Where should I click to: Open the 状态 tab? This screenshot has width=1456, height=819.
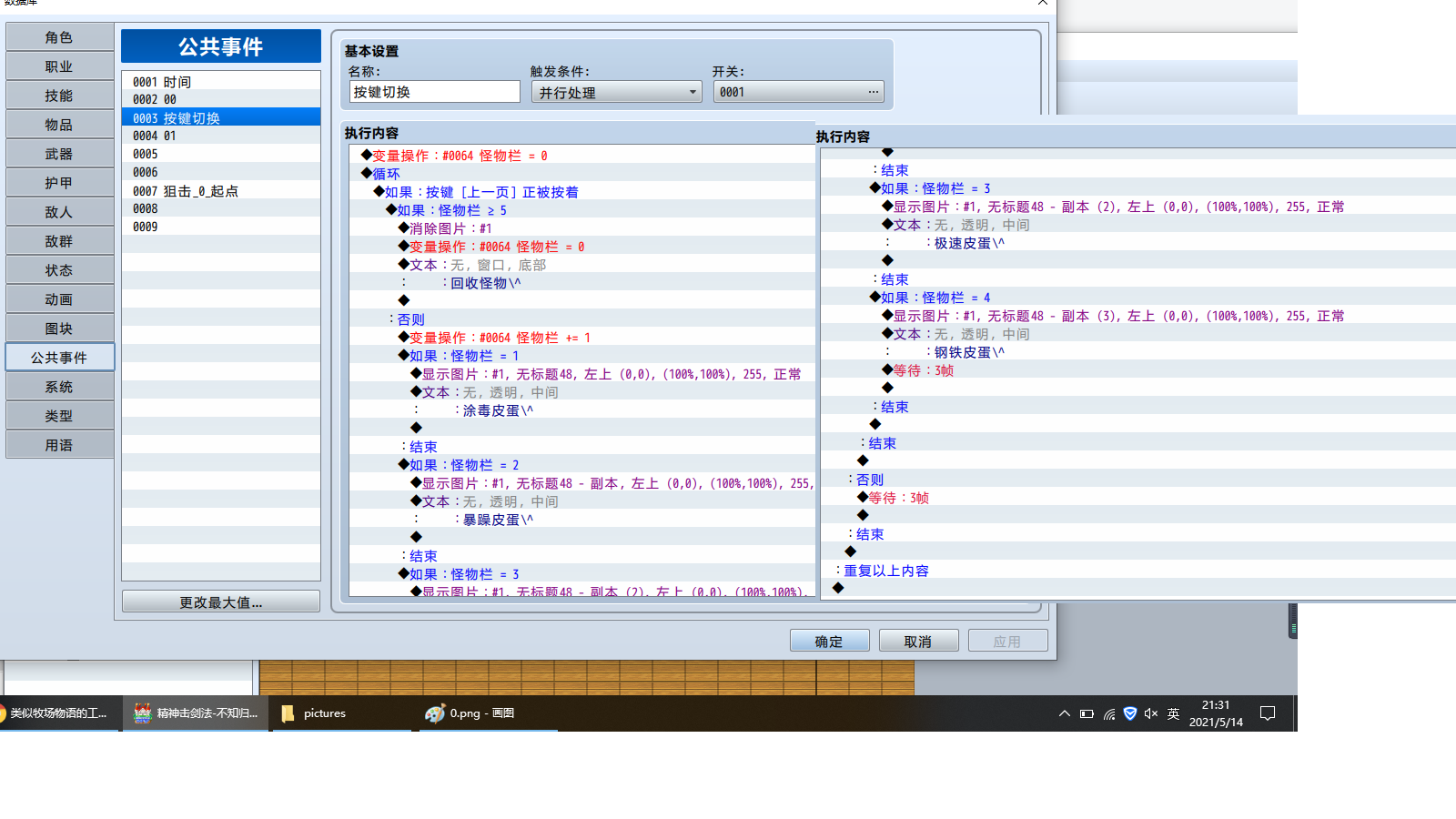coord(59,270)
